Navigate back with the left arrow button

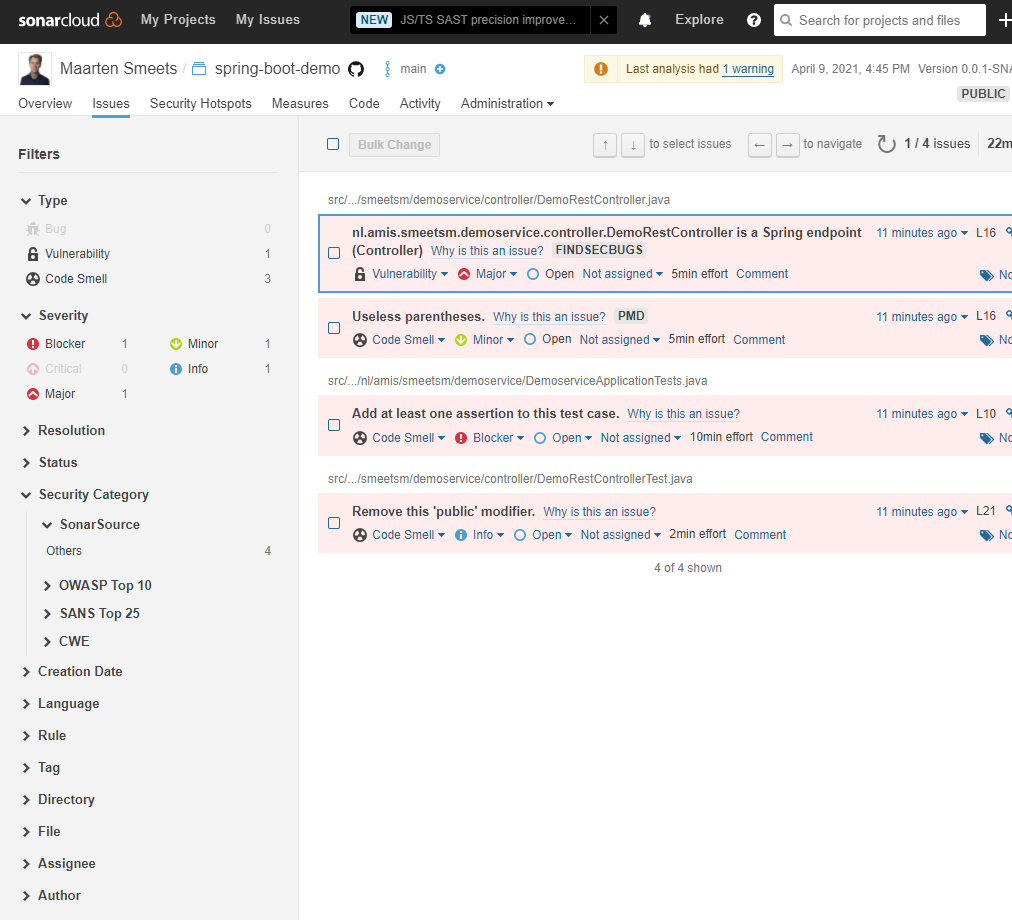tap(760, 145)
